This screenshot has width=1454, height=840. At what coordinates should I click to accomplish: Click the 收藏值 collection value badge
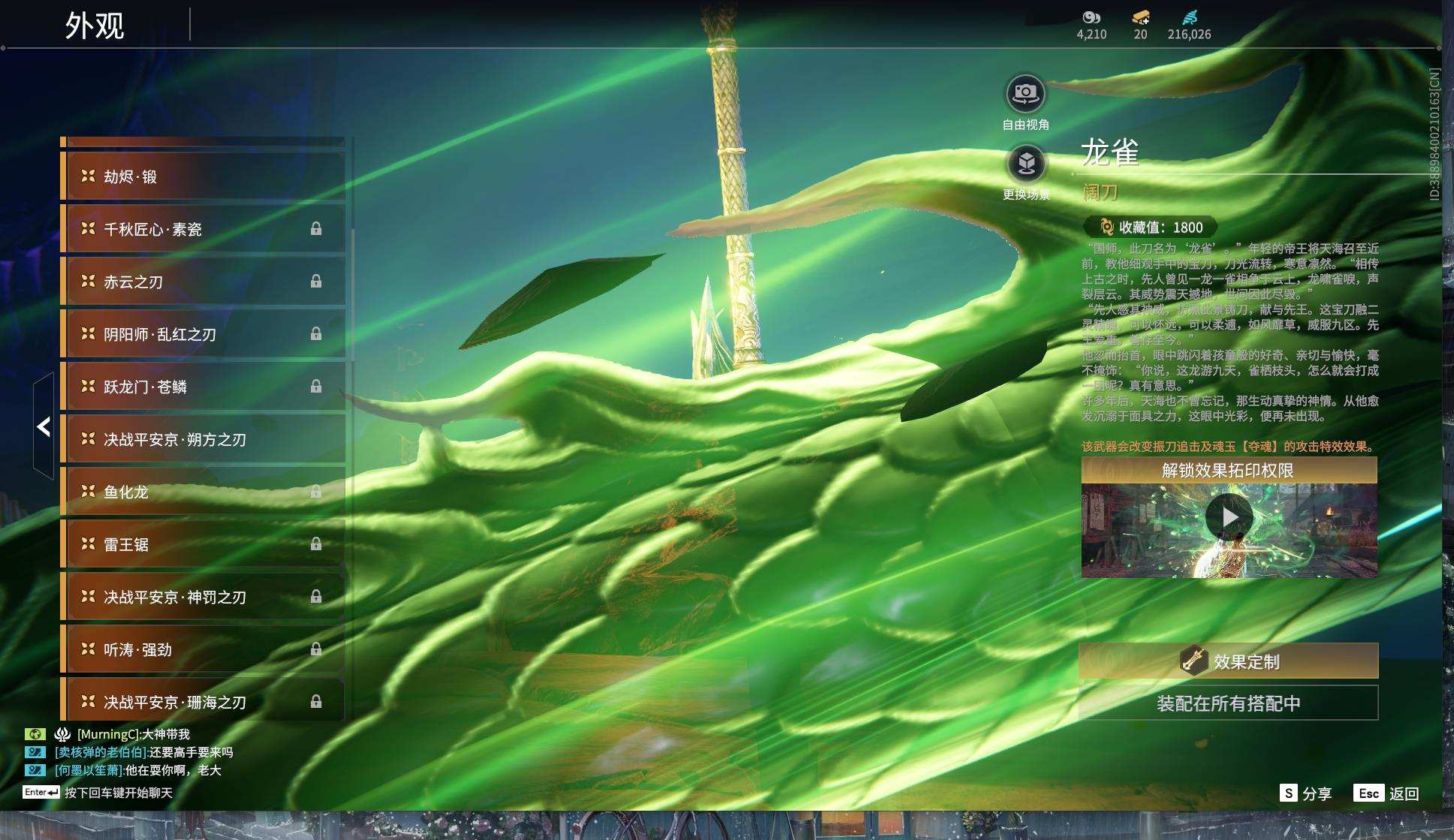coord(1151,227)
